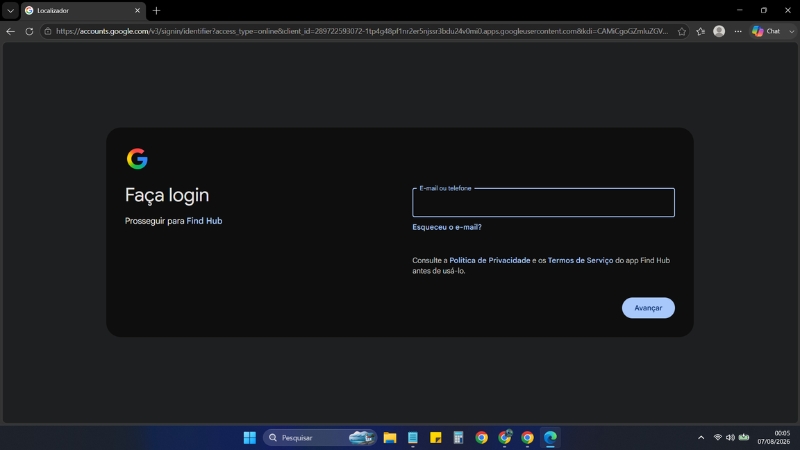Image resolution: width=800 pixels, height=450 pixels.
Task: Go back with the browser back arrow
Action: pos(10,31)
